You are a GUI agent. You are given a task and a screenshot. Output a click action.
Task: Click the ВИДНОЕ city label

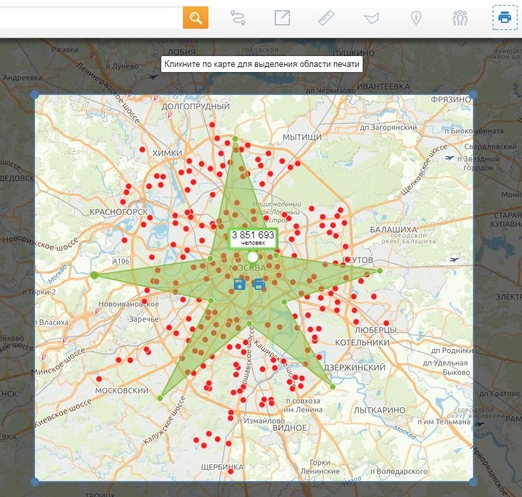(x=289, y=428)
